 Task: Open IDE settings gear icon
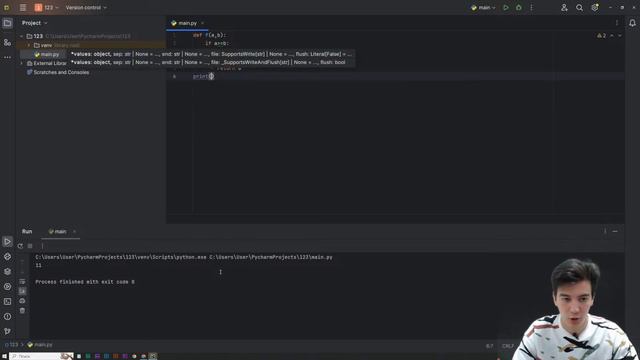(595, 7)
